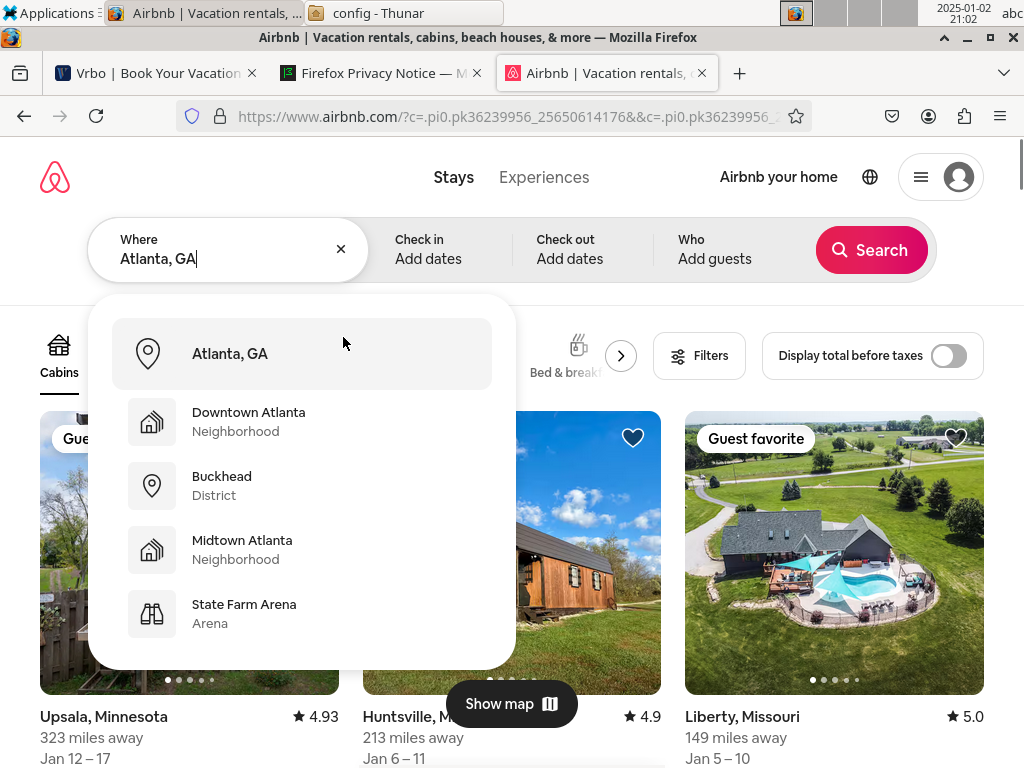
Task: Save Liberty, Missouri listing with heart icon
Action: click(x=955, y=438)
